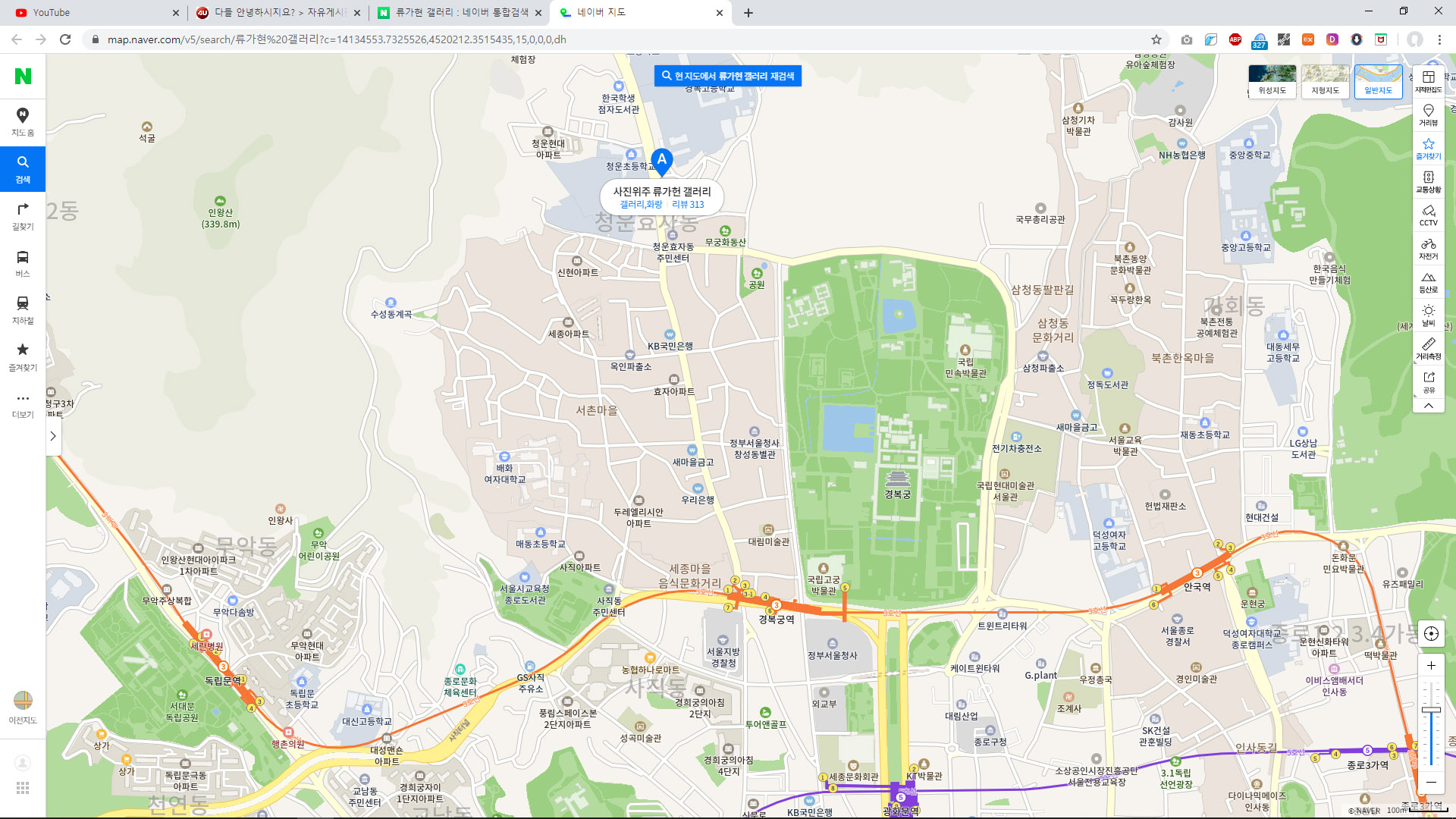Reload the current page
Image resolution: width=1456 pixels, height=819 pixels.
pyautogui.click(x=65, y=39)
